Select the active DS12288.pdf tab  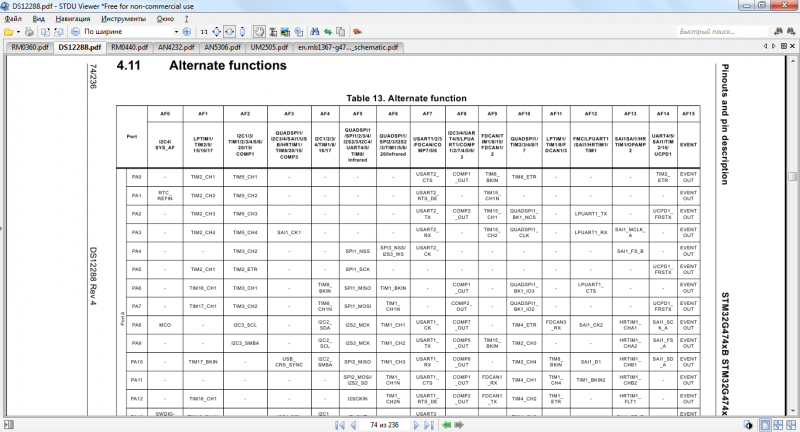[80, 47]
